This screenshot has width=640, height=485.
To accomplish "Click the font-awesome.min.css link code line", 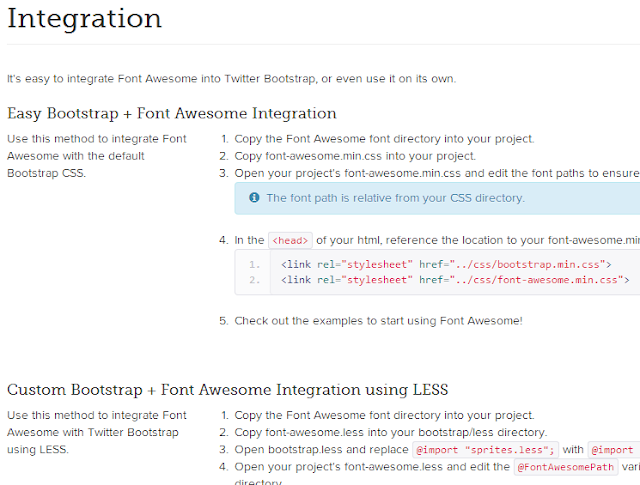I will pyautogui.click(x=455, y=280).
